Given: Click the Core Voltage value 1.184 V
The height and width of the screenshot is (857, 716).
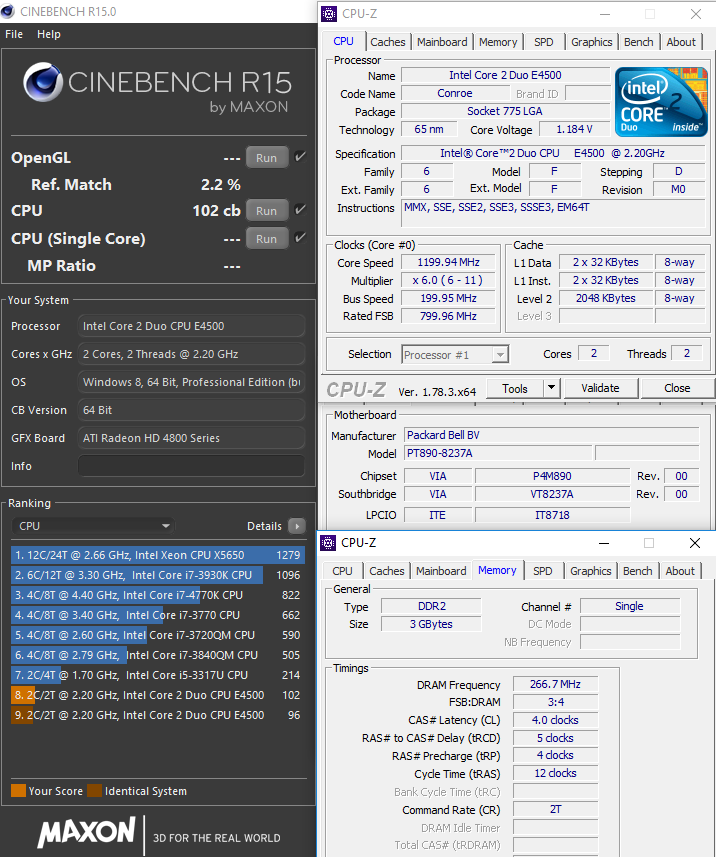Looking at the screenshot, I should [x=574, y=129].
